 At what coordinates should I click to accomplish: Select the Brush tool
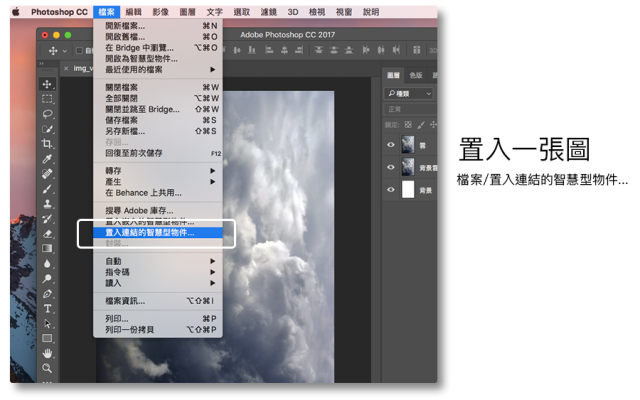click(47, 188)
